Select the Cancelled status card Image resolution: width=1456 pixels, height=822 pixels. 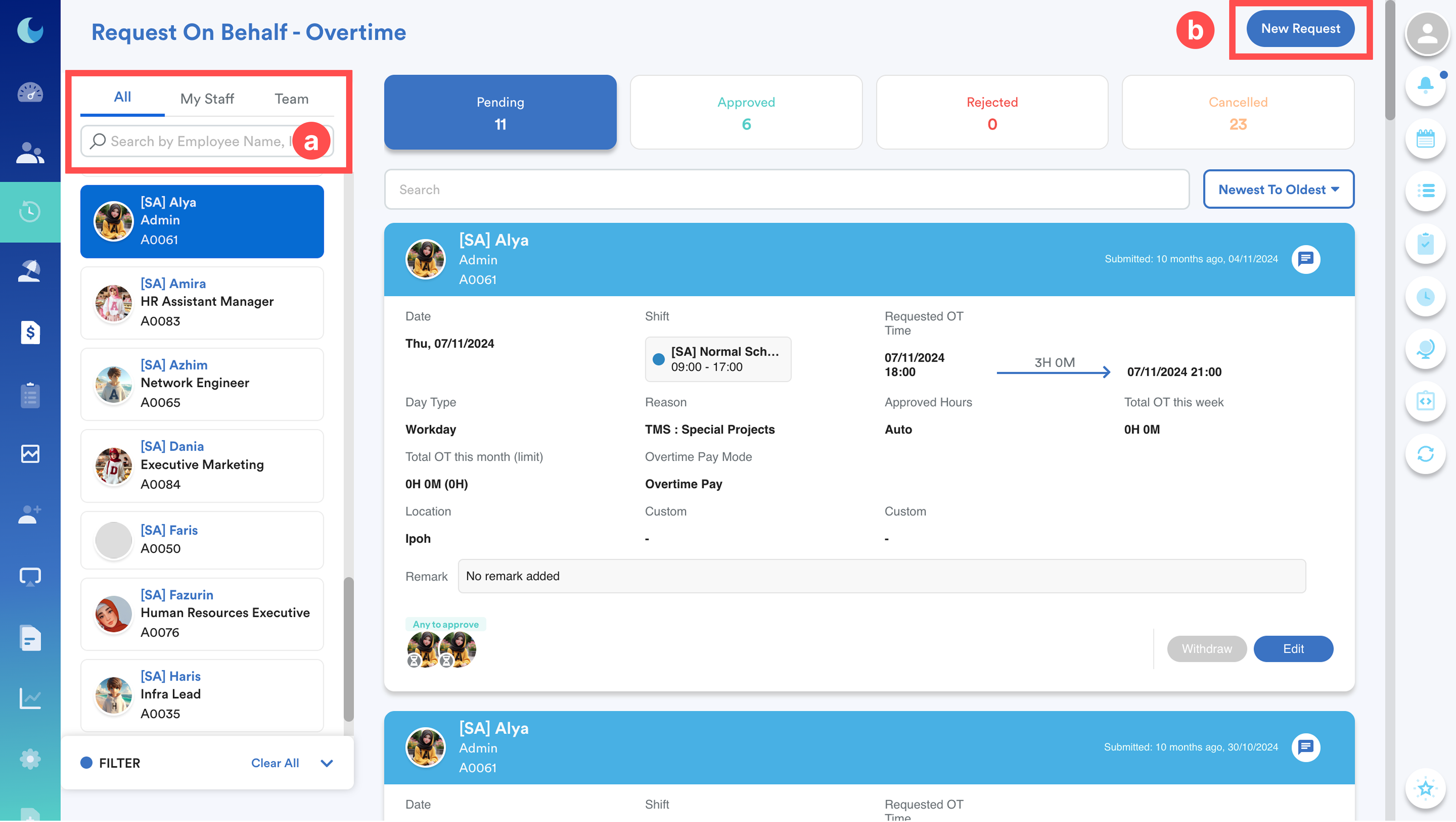(x=1237, y=113)
